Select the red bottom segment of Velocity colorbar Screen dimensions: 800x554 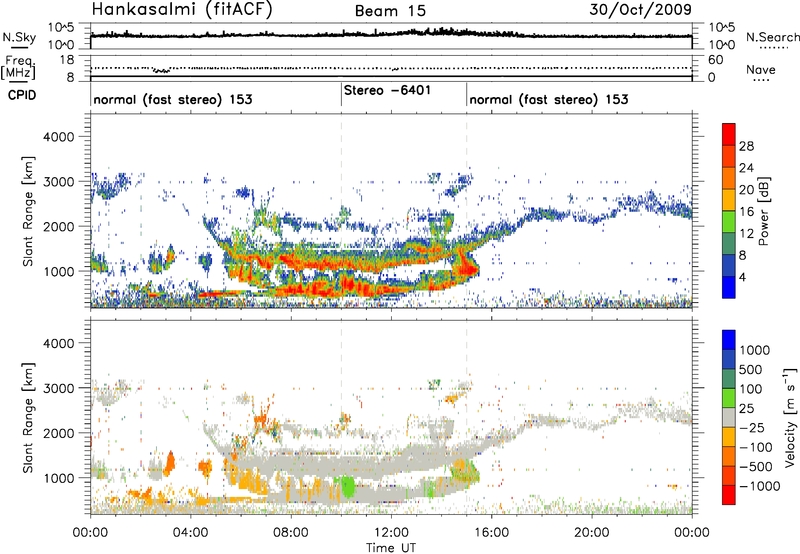[x=729, y=495]
